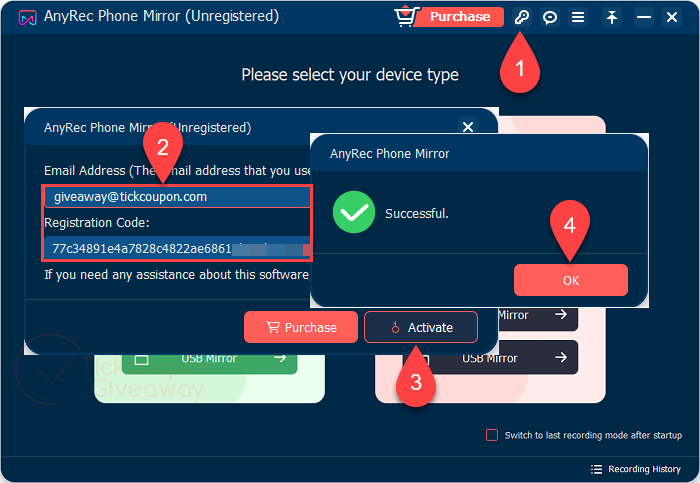
Task: Close the registration dialog
Action: coord(468,127)
